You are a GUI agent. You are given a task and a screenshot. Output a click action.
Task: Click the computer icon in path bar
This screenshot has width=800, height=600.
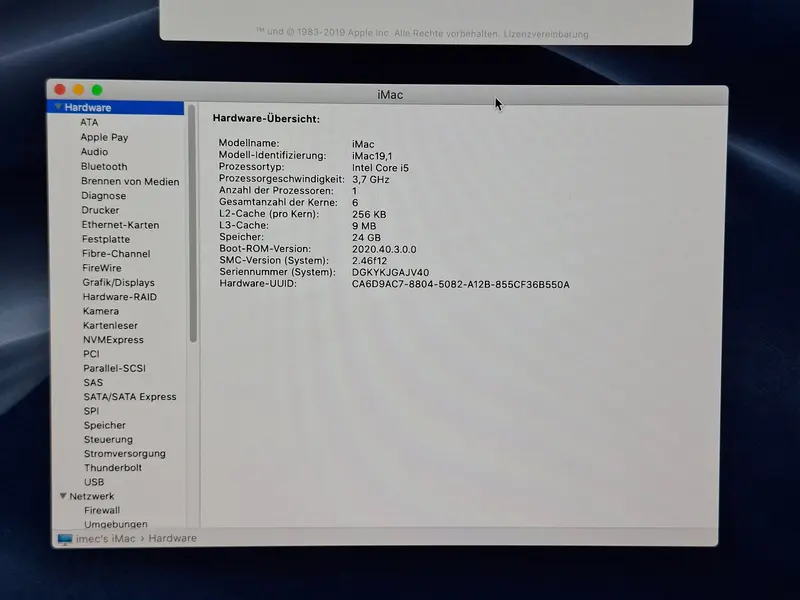coord(65,539)
